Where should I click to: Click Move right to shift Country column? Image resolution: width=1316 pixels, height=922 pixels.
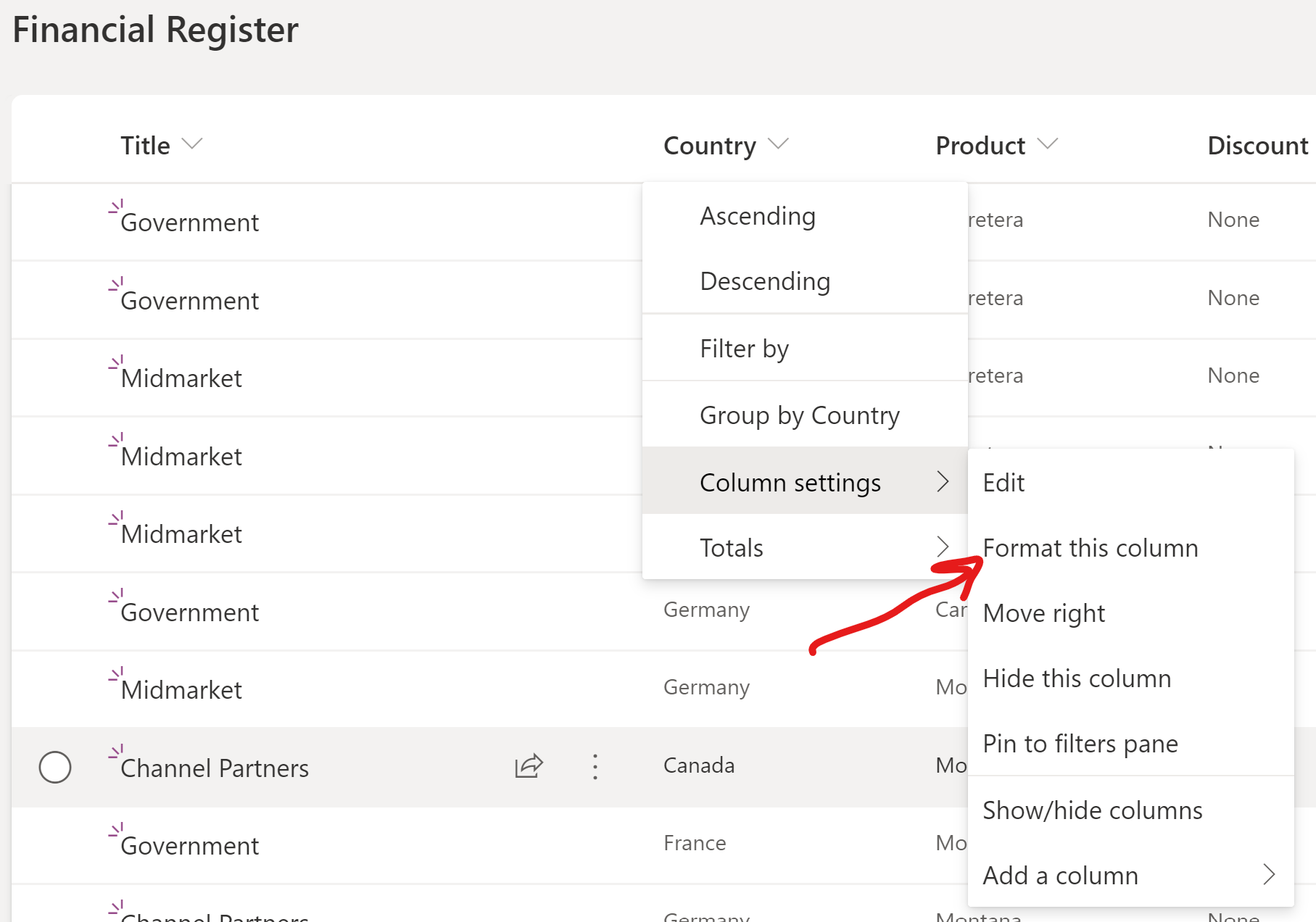coord(1043,612)
